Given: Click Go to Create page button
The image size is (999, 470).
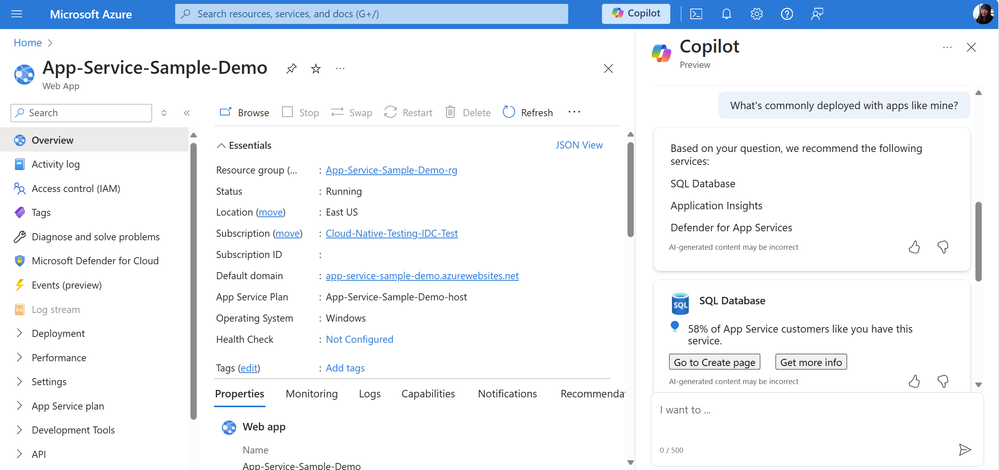Looking at the screenshot, I should click(715, 362).
